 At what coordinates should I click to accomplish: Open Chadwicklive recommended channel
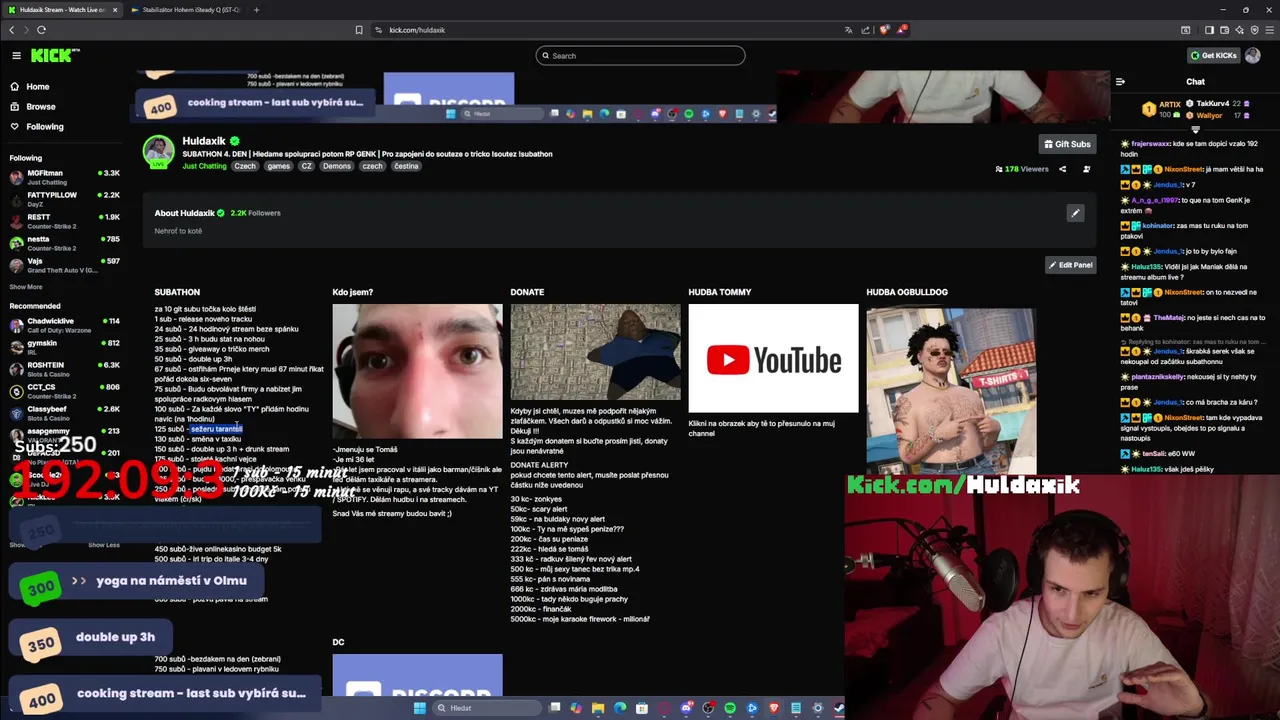click(64, 325)
